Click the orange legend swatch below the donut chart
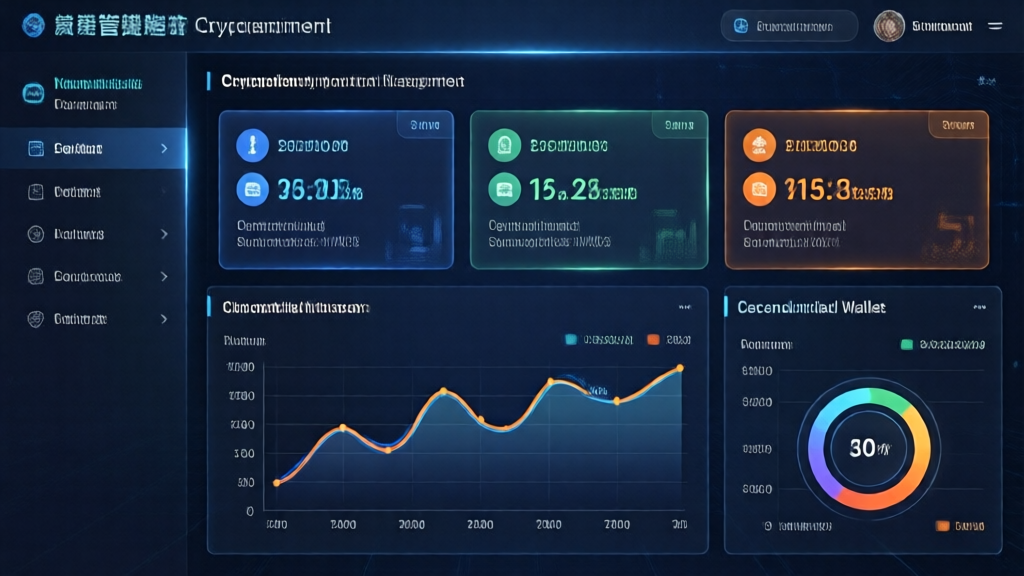This screenshot has width=1024, height=576. click(x=941, y=526)
